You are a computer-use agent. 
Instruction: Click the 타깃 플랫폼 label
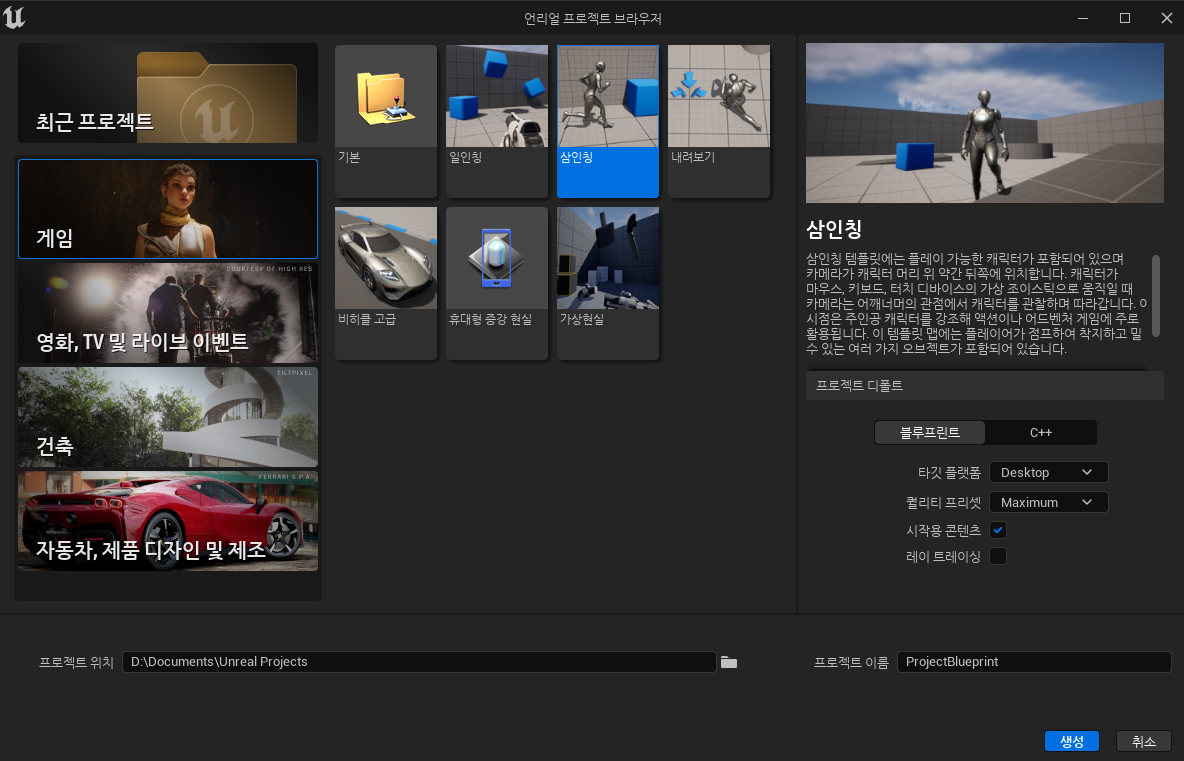[x=948, y=473]
